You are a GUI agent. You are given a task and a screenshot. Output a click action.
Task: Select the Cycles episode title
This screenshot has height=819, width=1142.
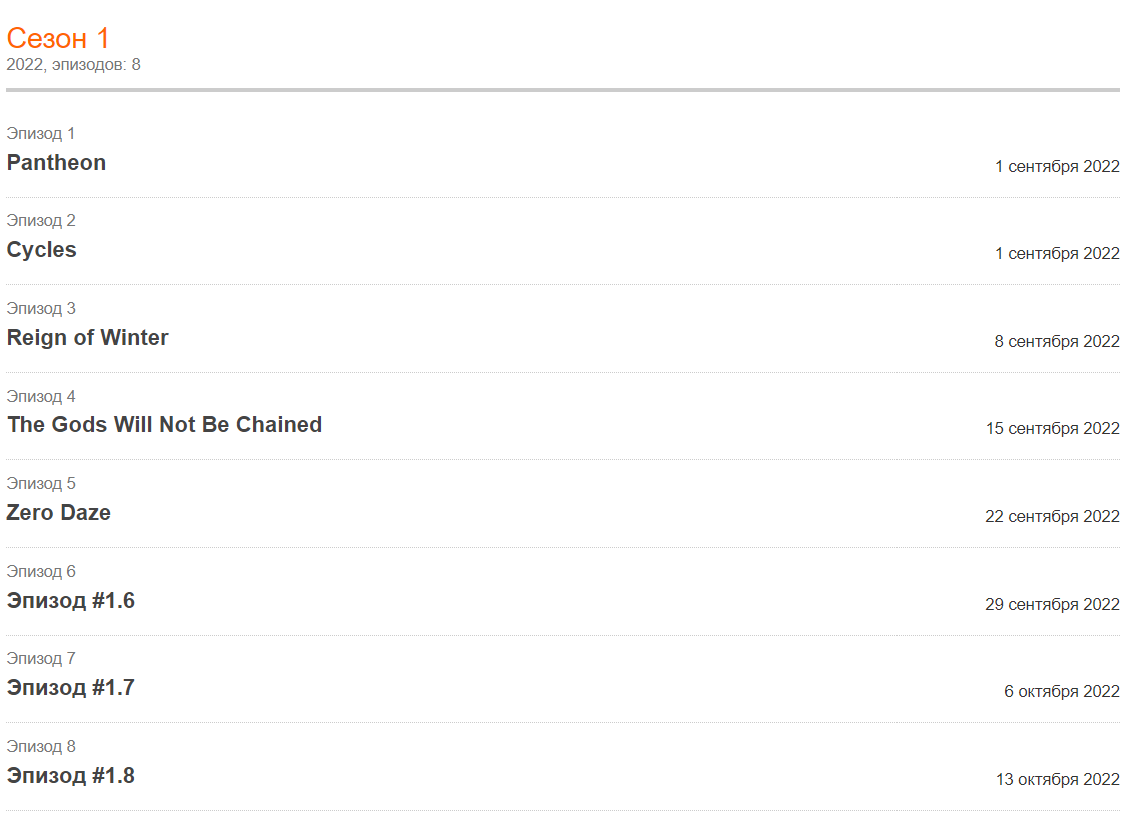[x=42, y=250]
